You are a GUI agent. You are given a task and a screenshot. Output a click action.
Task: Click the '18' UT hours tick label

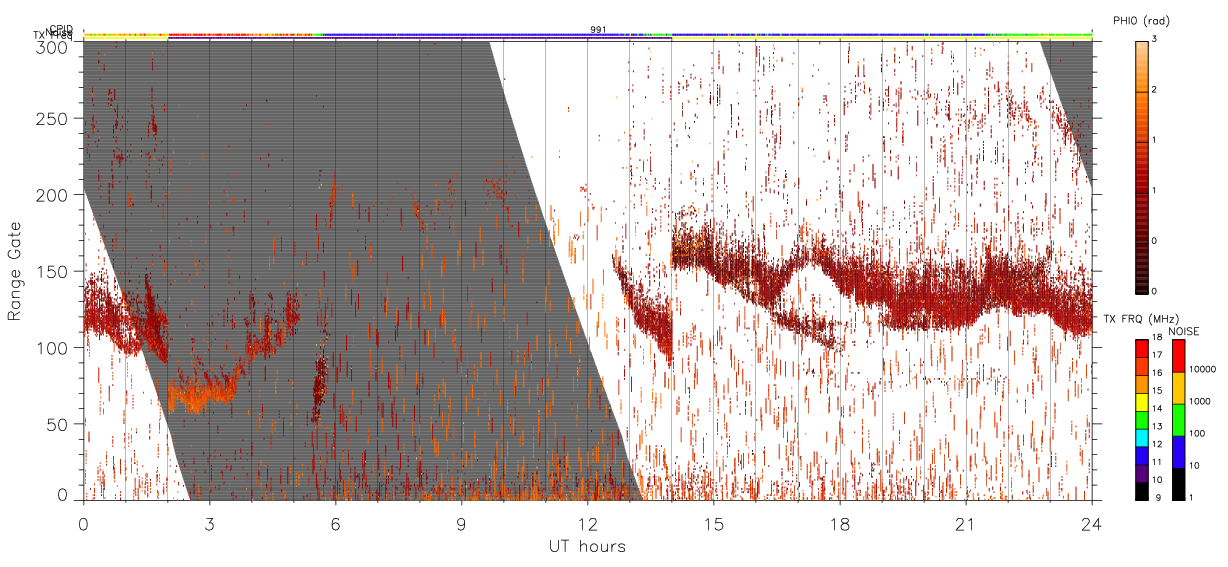click(839, 523)
